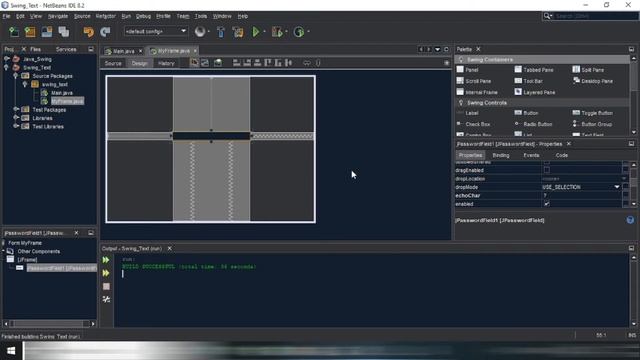Switch to the History view tab

[x=166, y=63]
